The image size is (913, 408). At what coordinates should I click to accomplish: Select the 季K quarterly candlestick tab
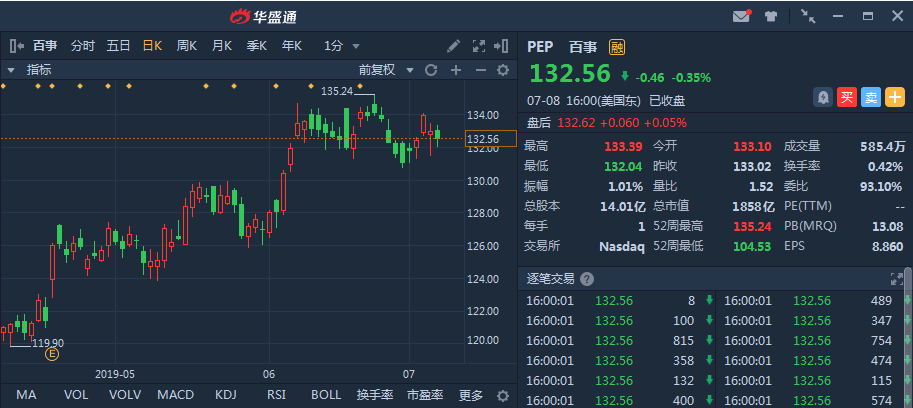[x=257, y=46]
